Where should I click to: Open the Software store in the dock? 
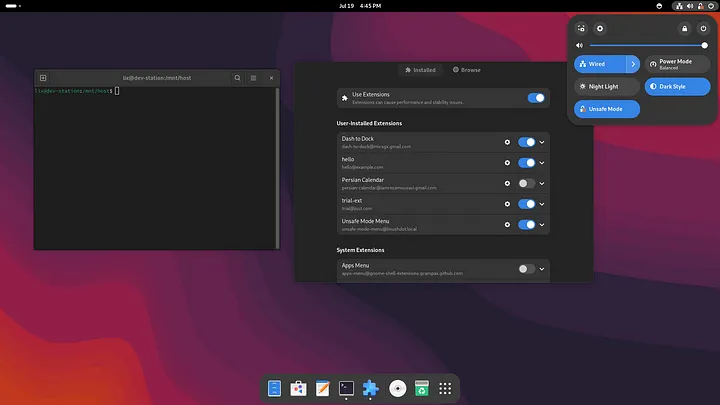298,388
